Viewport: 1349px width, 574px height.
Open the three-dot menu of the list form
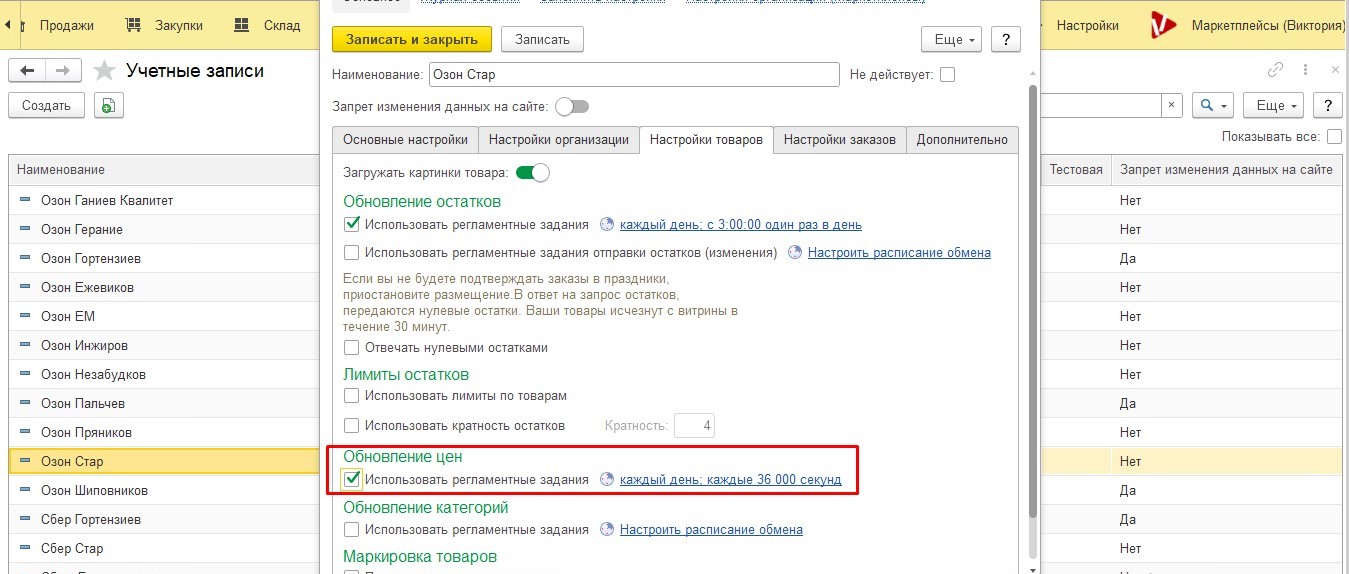(1305, 70)
